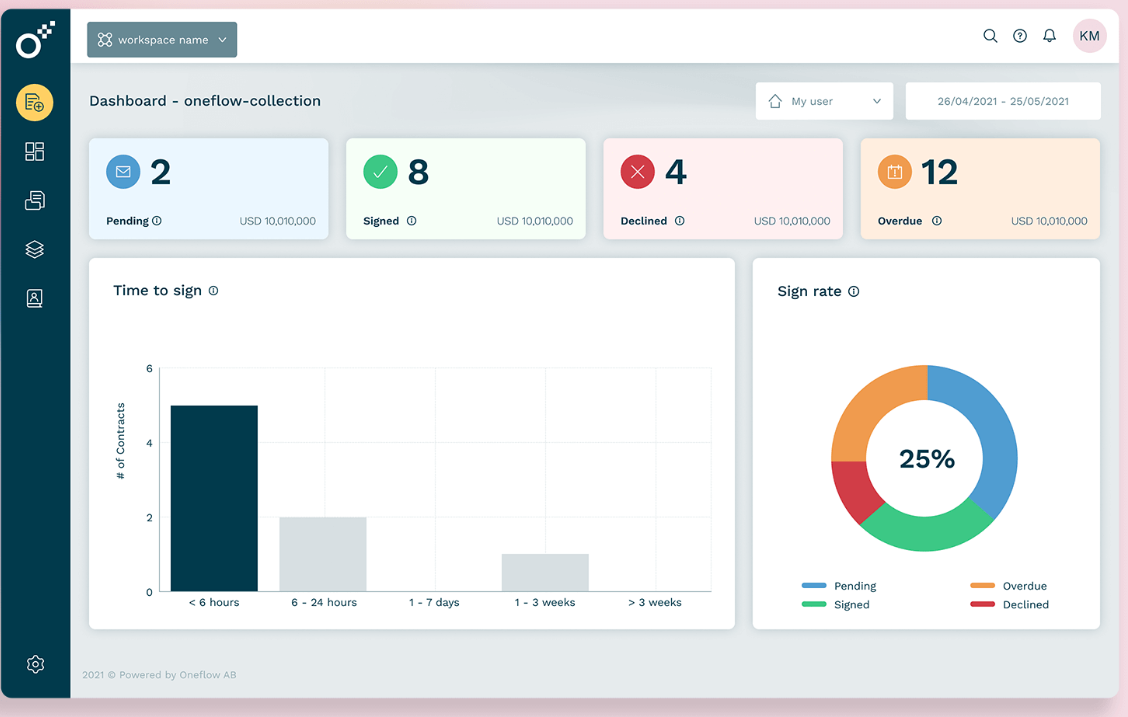Open the address book icon

tap(35, 298)
